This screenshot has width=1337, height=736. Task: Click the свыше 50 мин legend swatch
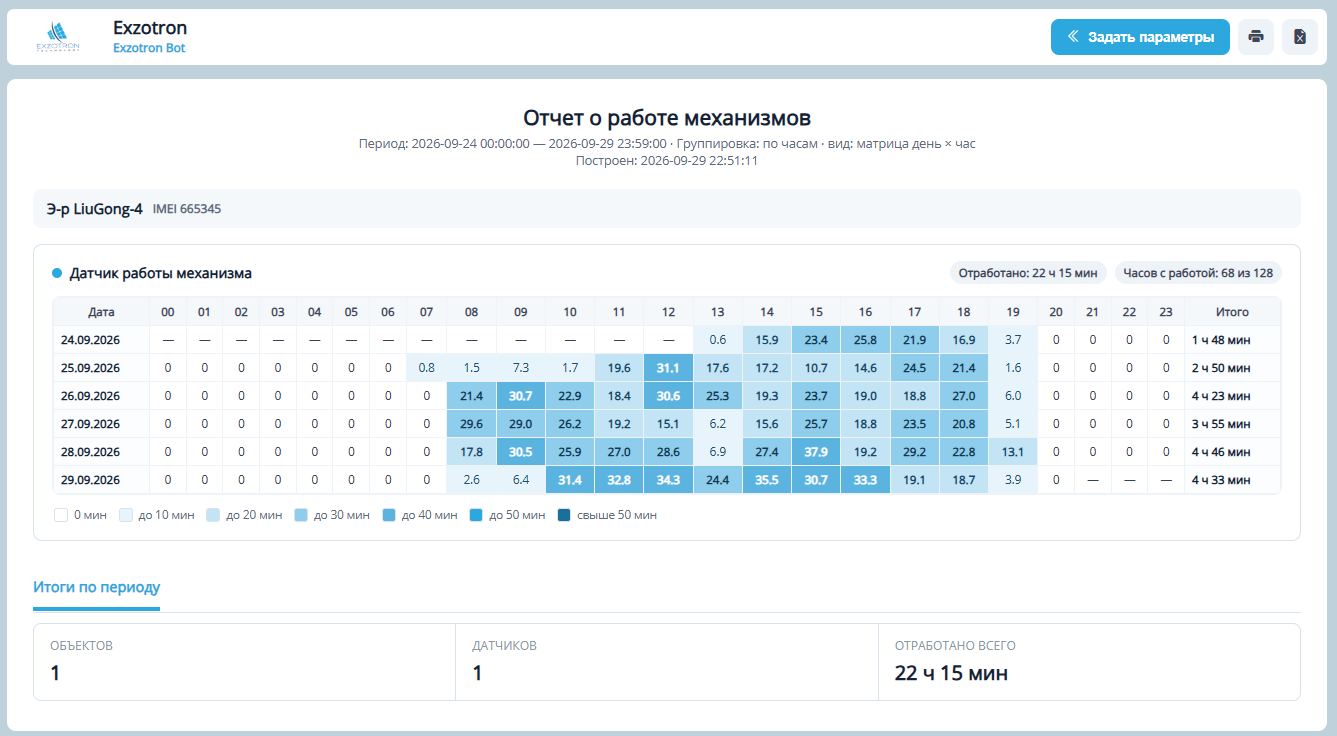click(x=564, y=516)
